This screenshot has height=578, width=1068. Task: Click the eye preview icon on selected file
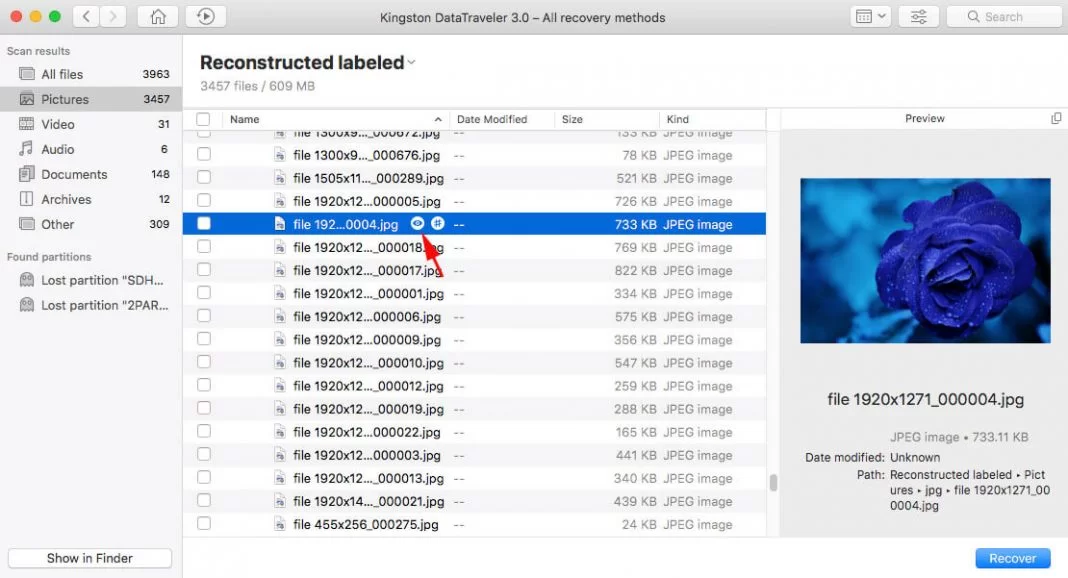(418, 224)
